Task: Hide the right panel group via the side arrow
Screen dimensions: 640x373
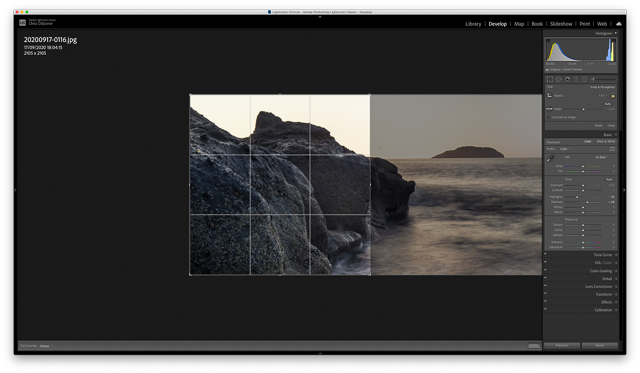Action: click(624, 190)
